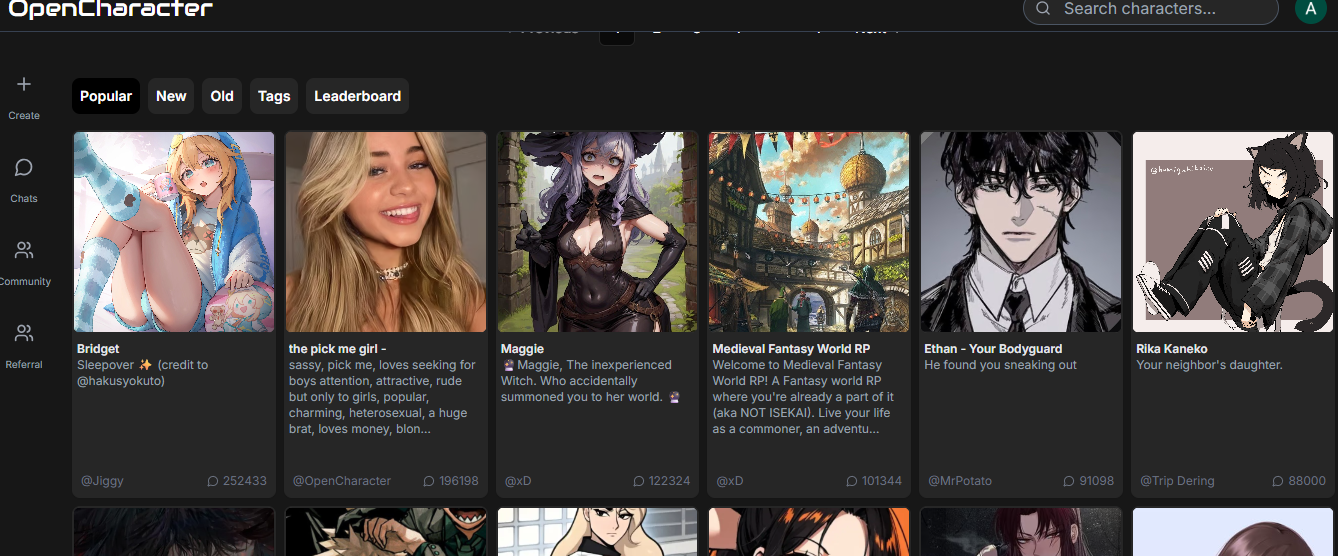Switch to the Popular tab
This screenshot has width=1338, height=556.
pyautogui.click(x=106, y=96)
